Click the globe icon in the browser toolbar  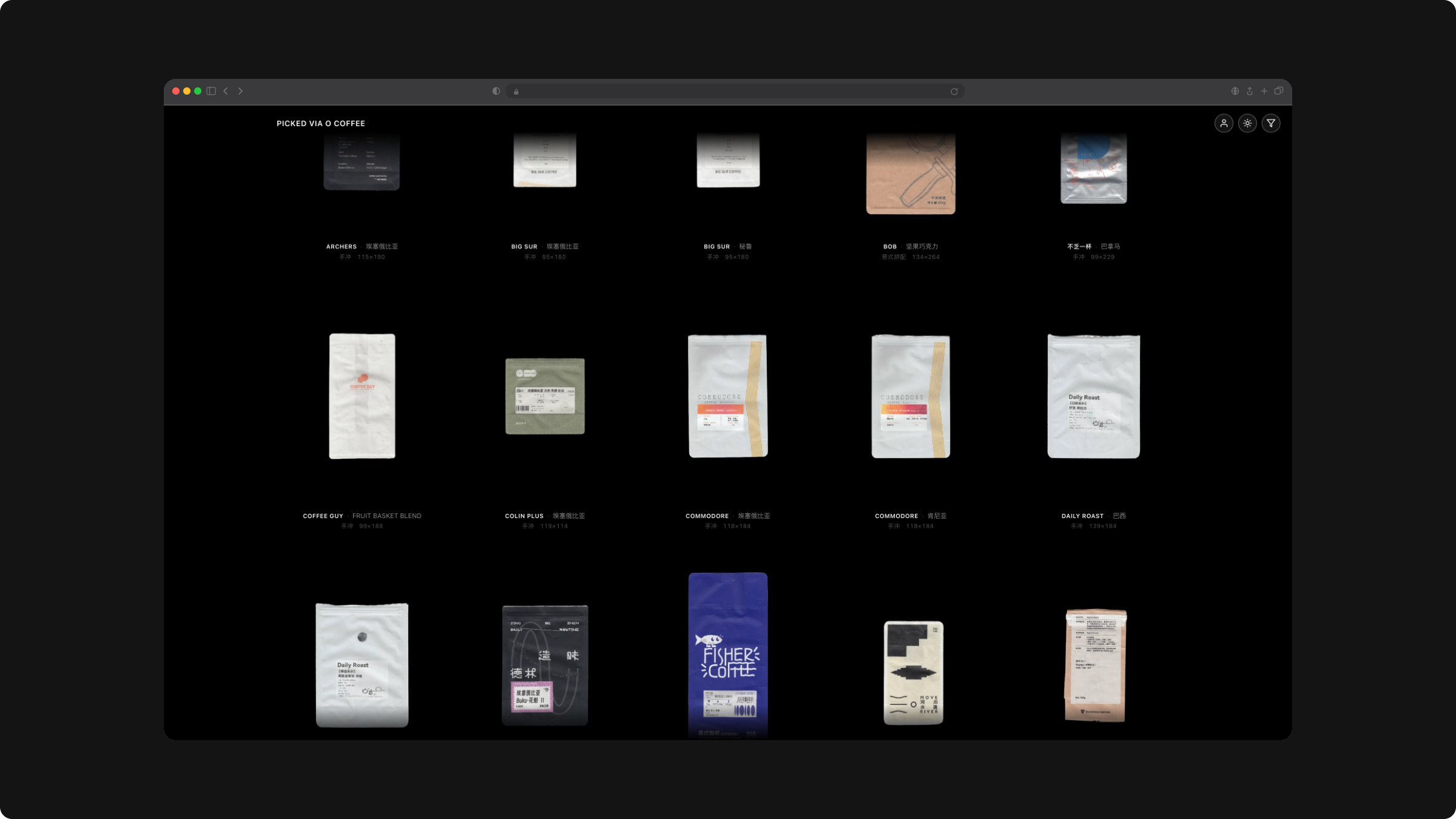pyautogui.click(x=1235, y=91)
